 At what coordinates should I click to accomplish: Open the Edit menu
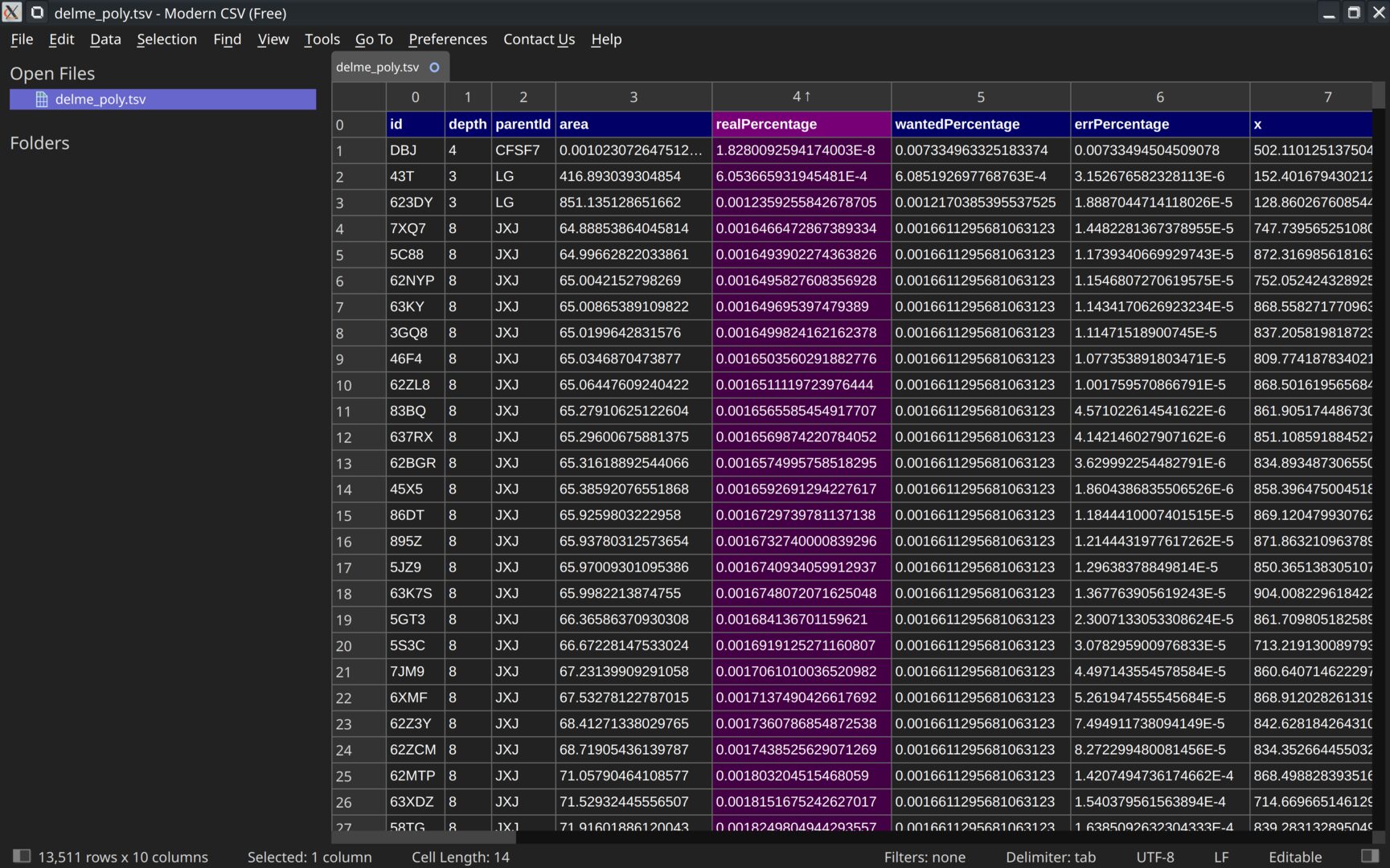[61, 39]
